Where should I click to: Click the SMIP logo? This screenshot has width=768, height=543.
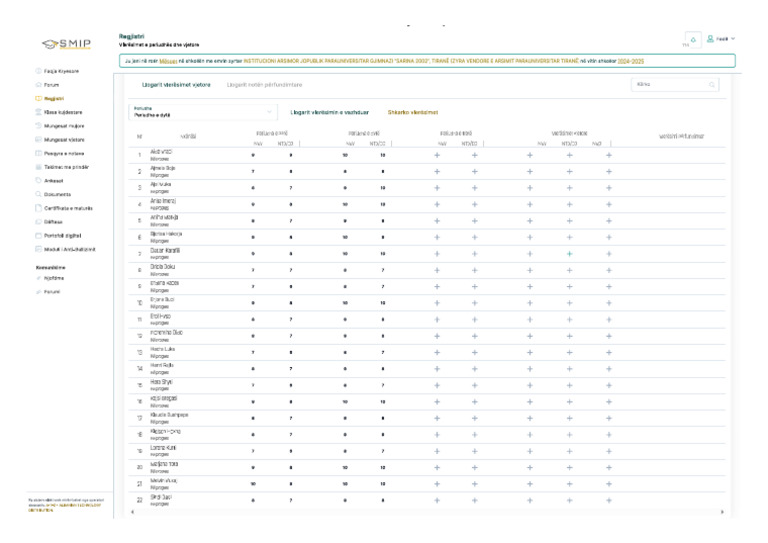click(66, 43)
